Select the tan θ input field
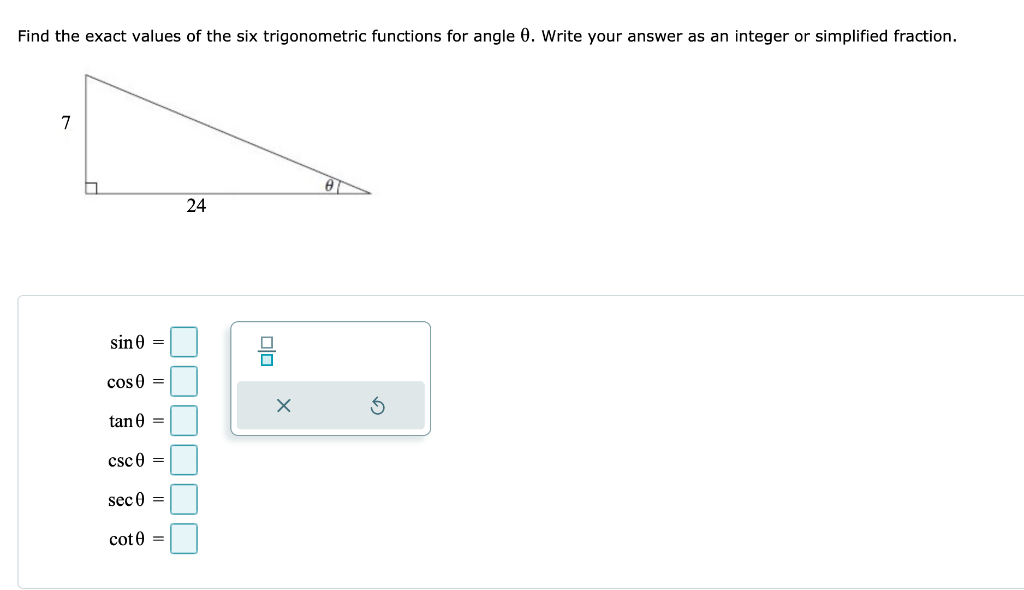 pyautogui.click(x=184, y=420)
